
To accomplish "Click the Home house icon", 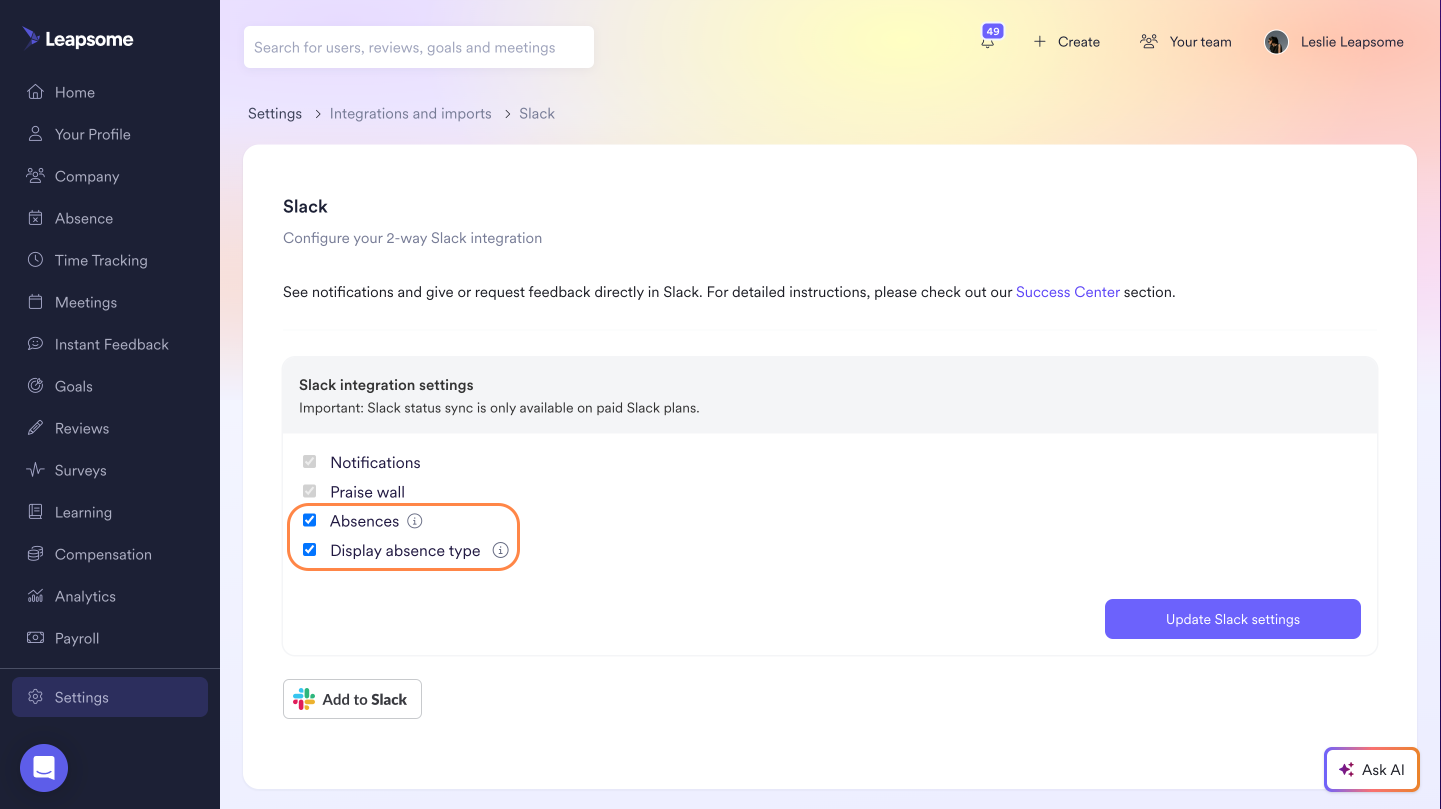I will pyautogui.click(x=36, y=92).
